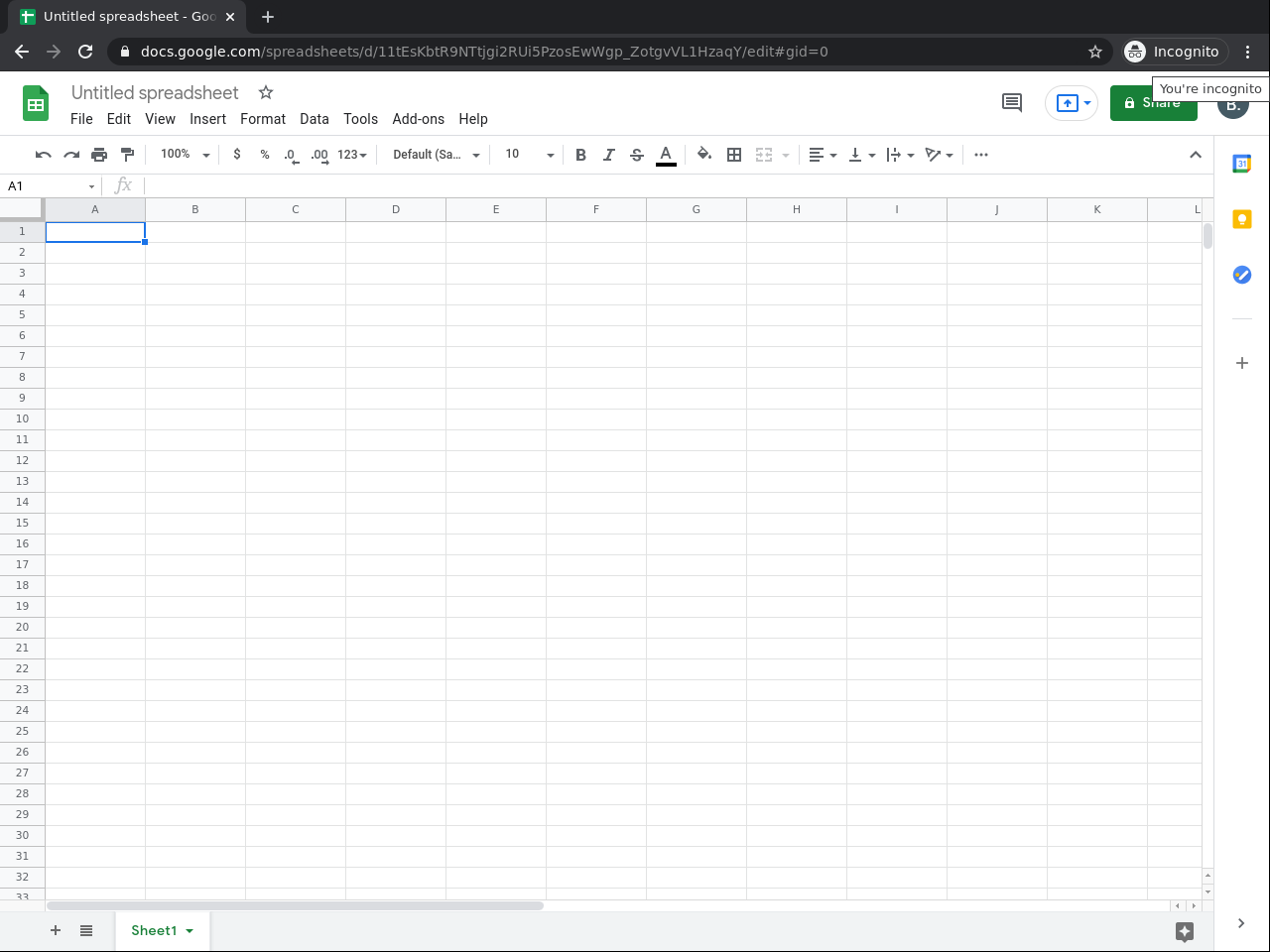Open the Data menu
This screenshot has height=952, width=1270.
click(x=315, y=119)
